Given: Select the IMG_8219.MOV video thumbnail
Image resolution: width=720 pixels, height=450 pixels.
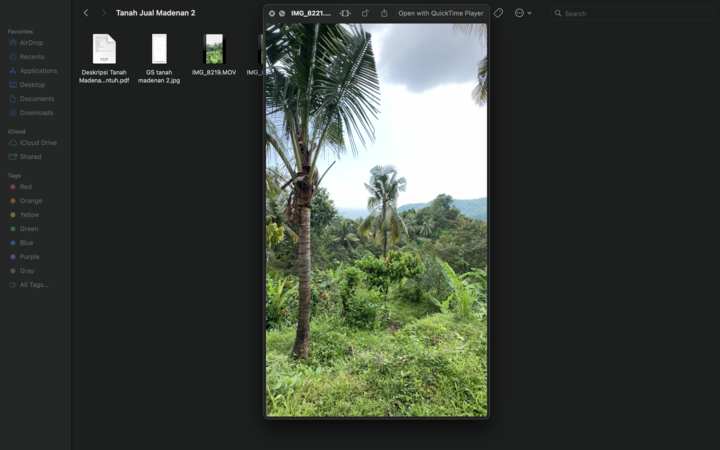Looking at the screenshot, I should click(213, 49).
